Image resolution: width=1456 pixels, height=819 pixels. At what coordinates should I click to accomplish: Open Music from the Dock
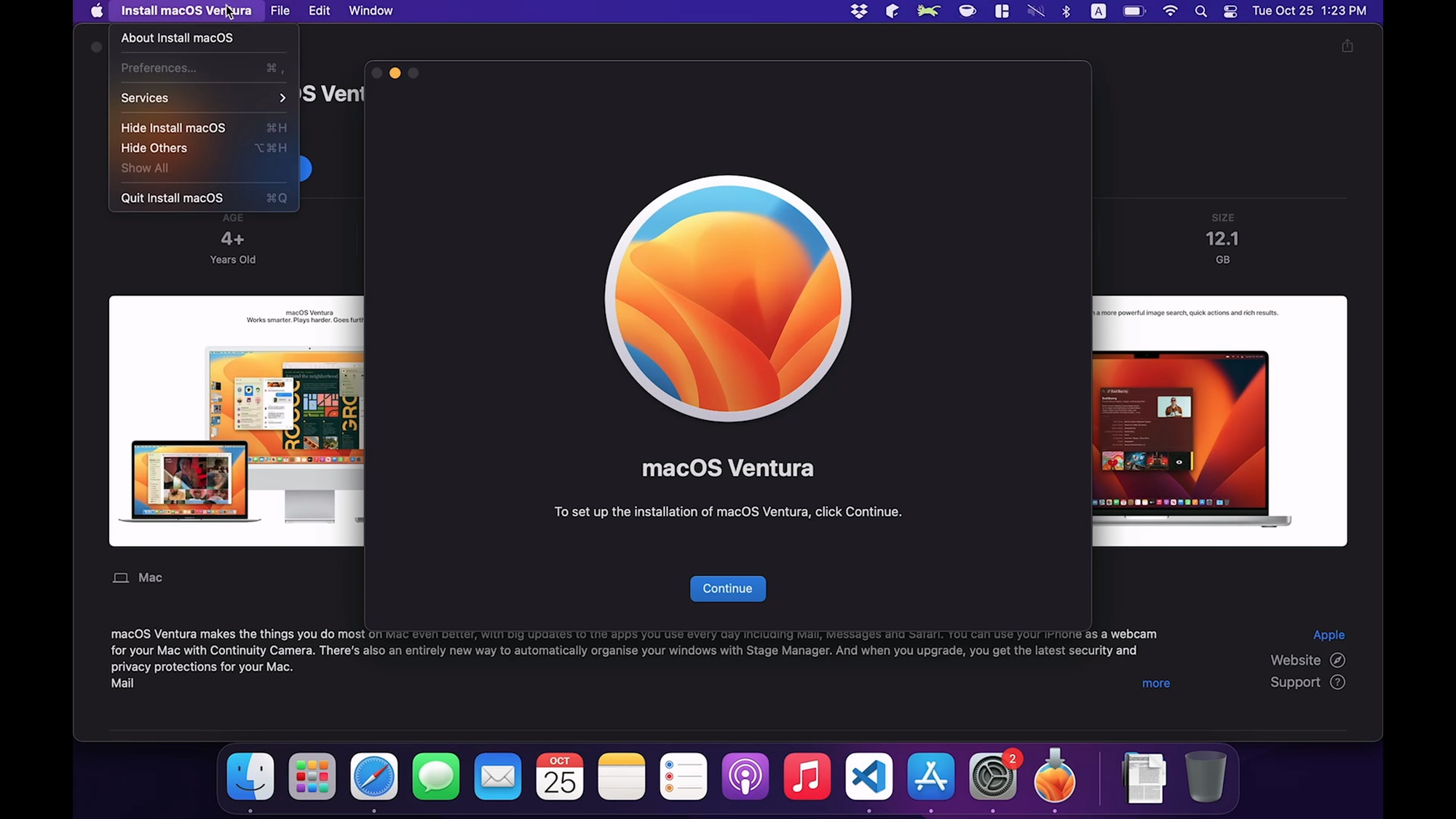point(807,777)
